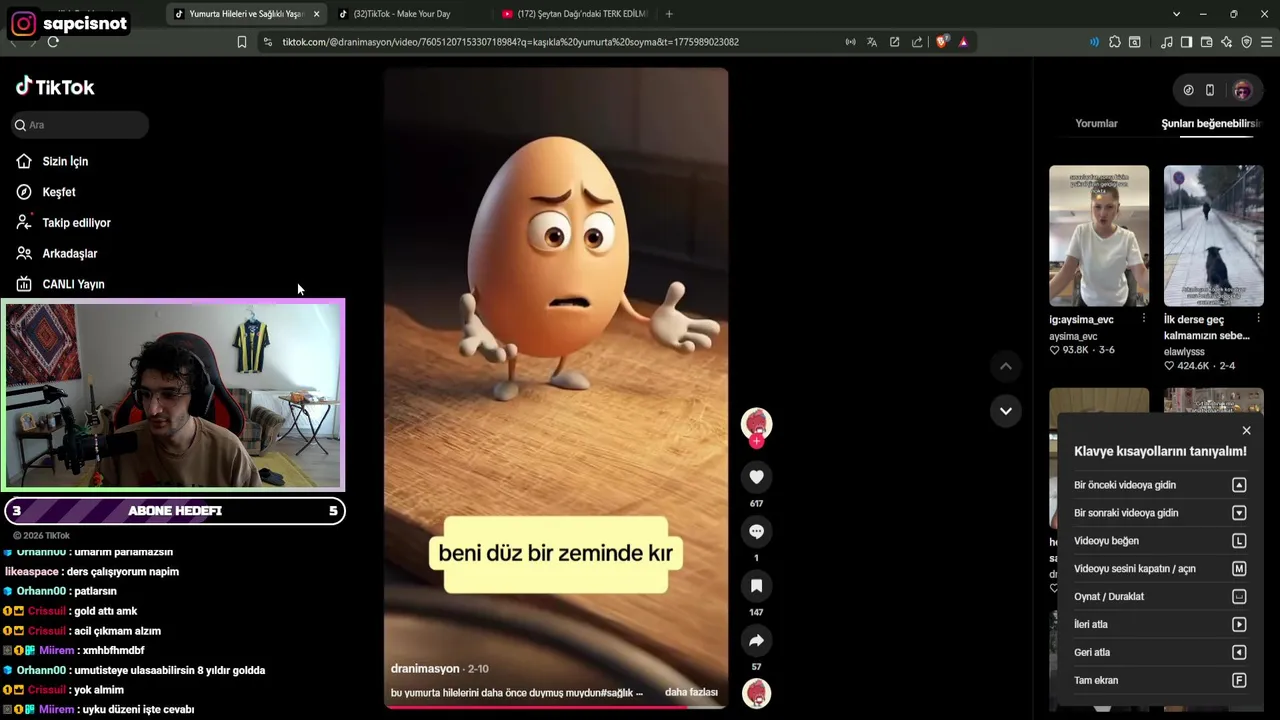Open options for İlk derse geç video
Screen dimensions: 1280x720
click(x=1258, y=318)
